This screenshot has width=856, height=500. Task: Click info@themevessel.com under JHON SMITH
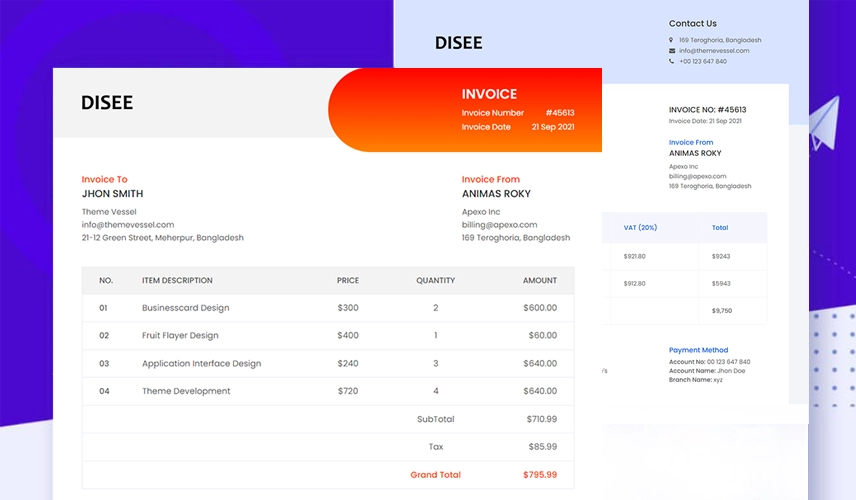[x=128, y=225]
